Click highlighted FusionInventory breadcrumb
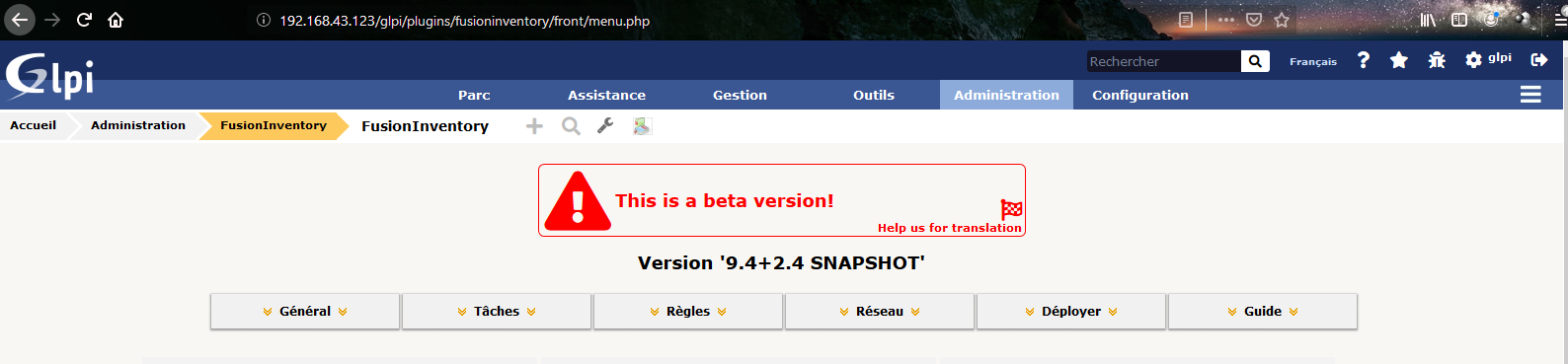Image resolution: width=1568 pixels, height=364 pixels. (x=274, y=125)
